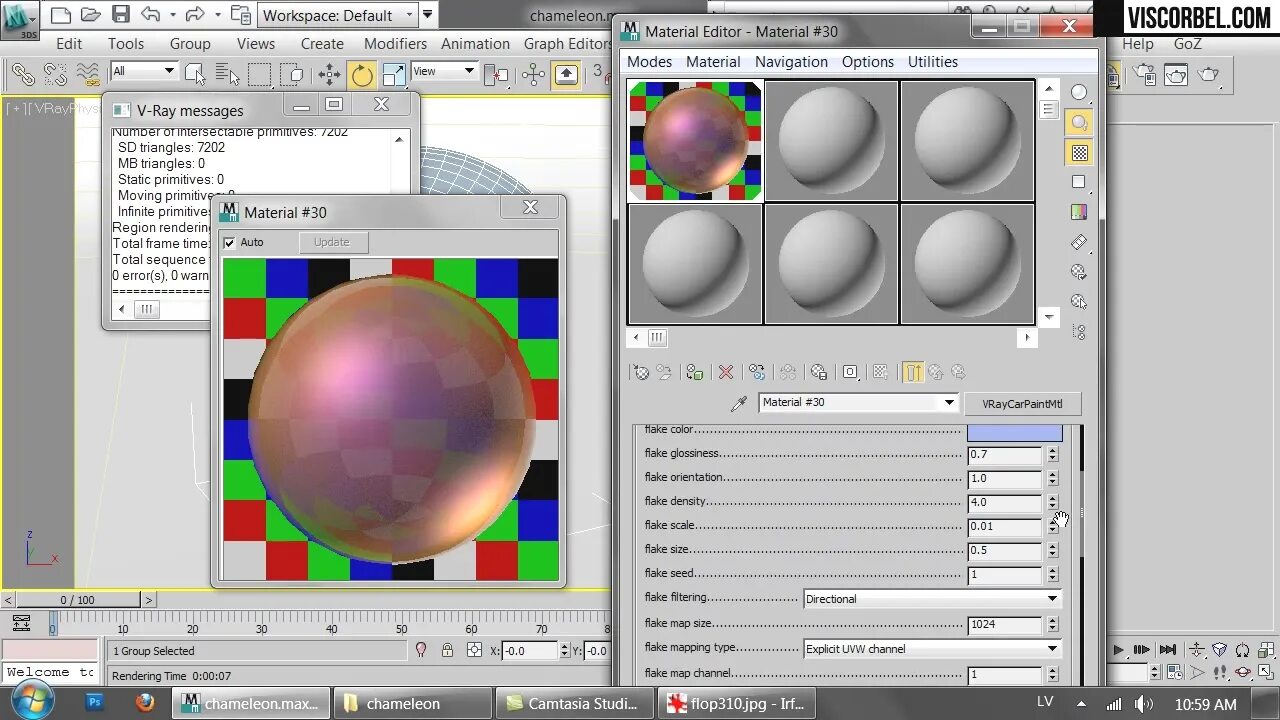Click the VRayCarPaintMtl material type button
Viewport: 1280px width, 720px height.
[x=1022, y=404]
